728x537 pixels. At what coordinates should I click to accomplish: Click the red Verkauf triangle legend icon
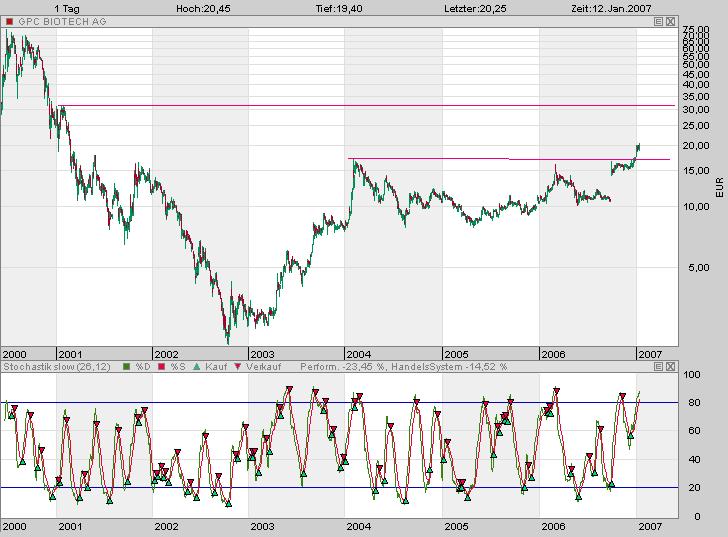pos(238,367)
